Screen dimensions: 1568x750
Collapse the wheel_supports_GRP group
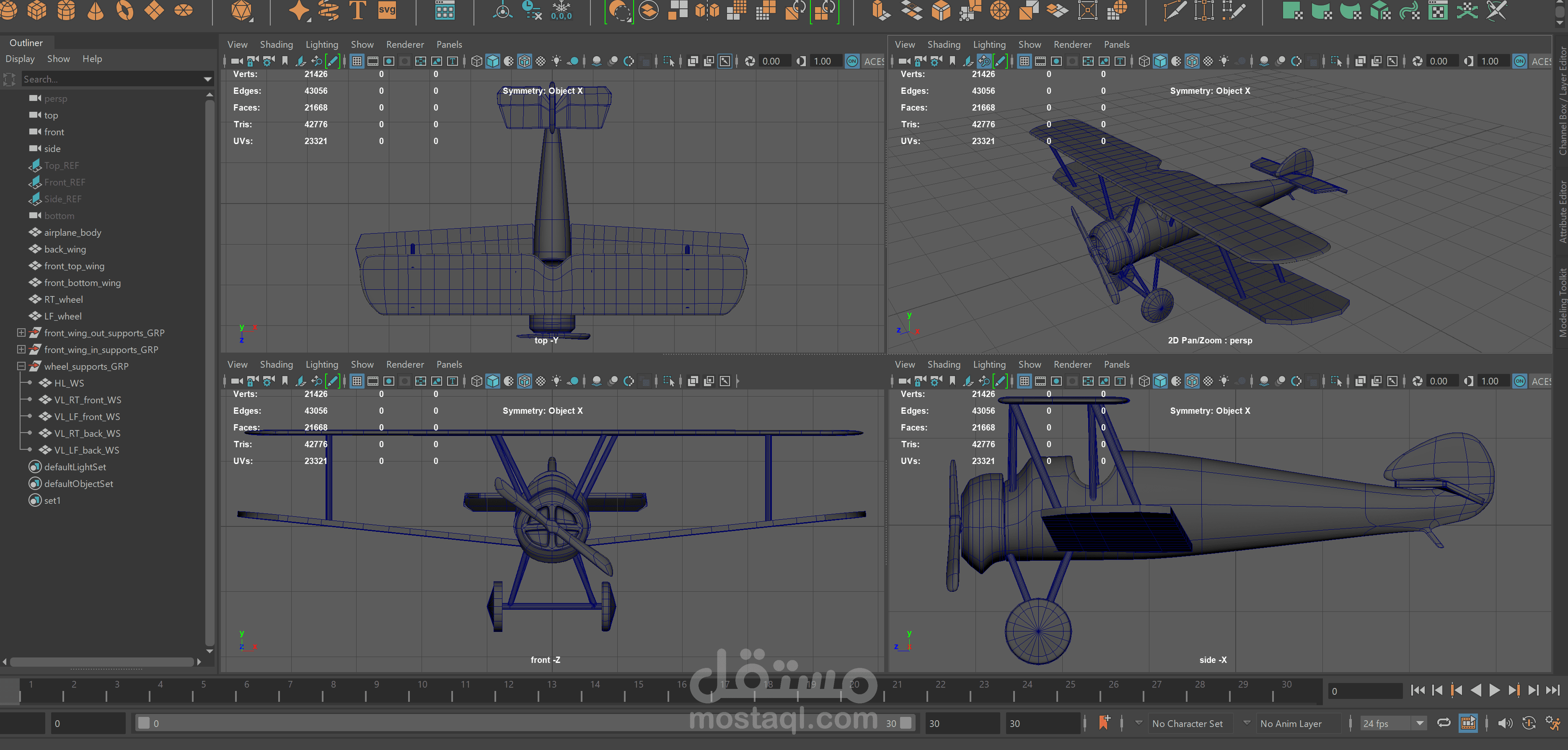(x=21, y=366)
